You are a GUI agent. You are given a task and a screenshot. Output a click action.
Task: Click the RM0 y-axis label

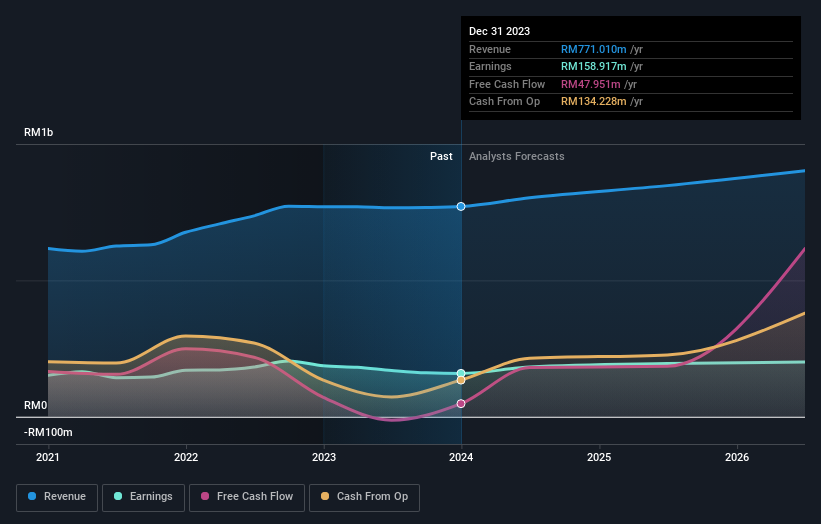point(36,405)
